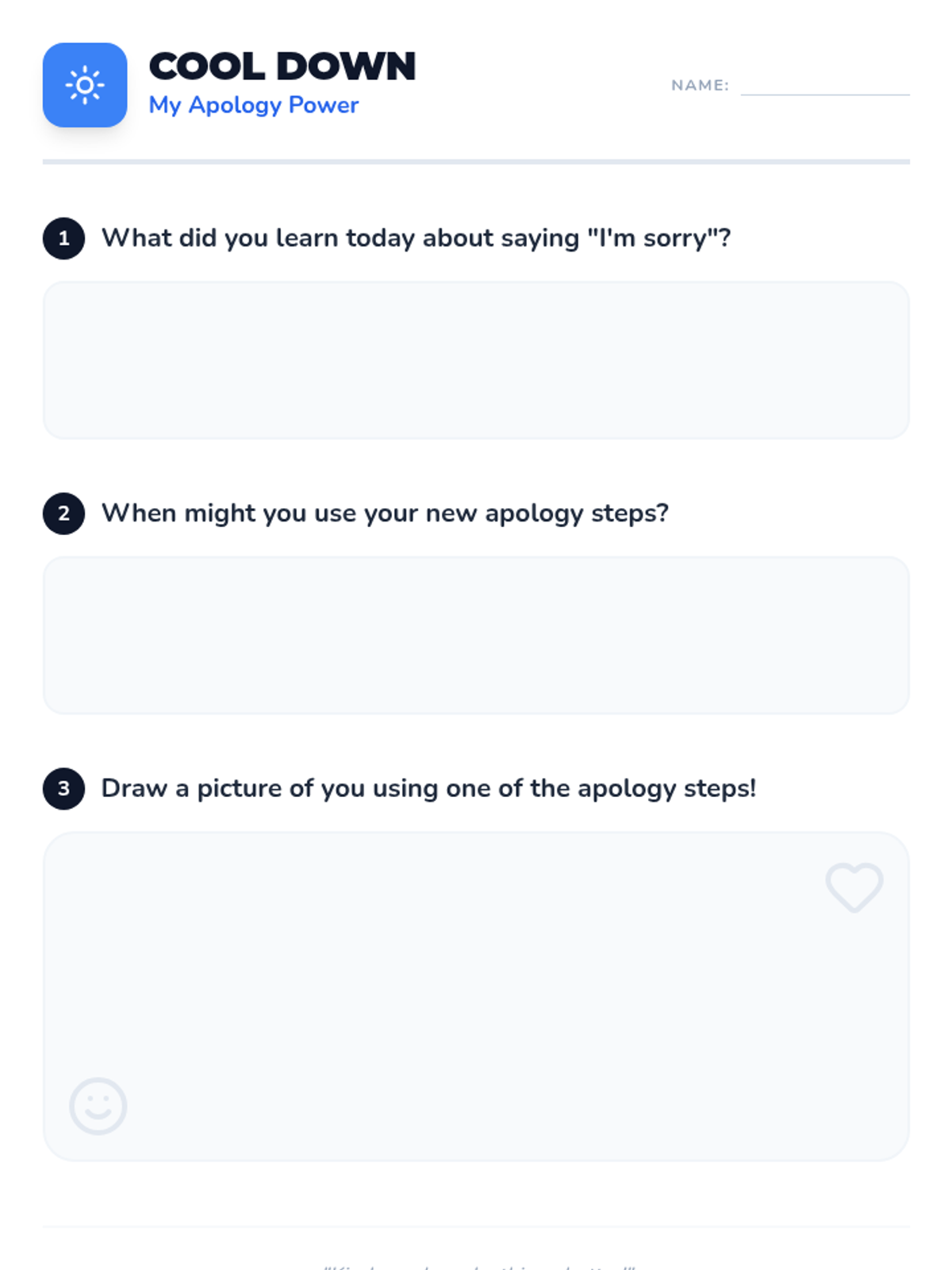Click the number 1 badge

coord(63,238)
